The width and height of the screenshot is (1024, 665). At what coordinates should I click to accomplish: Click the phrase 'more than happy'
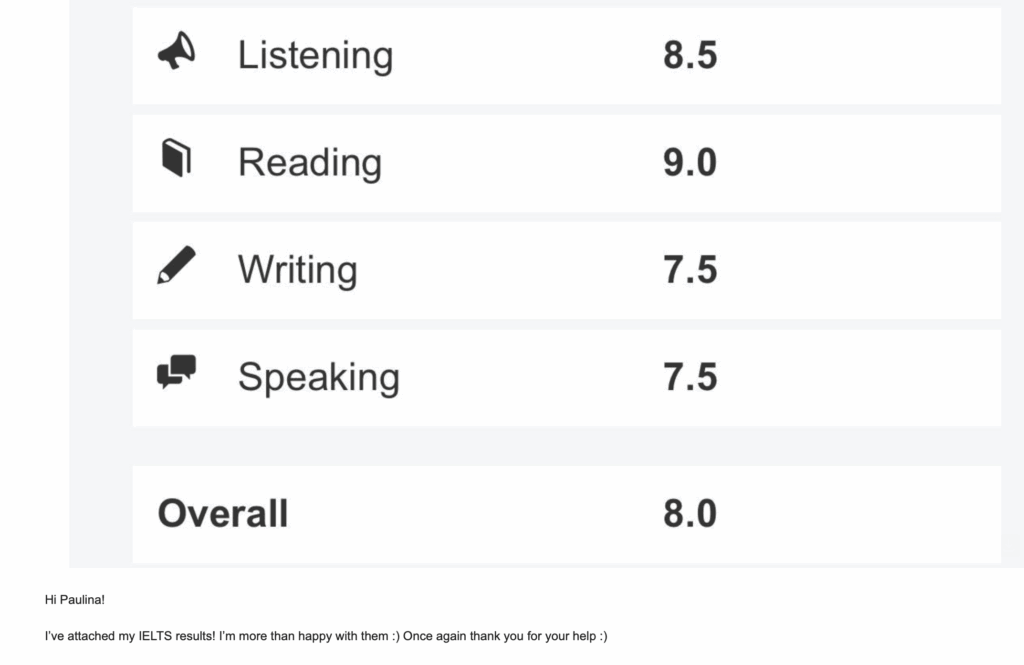(268, 636)
